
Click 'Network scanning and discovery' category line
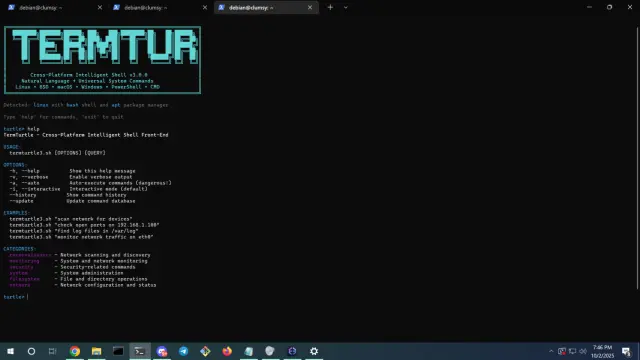80,255
